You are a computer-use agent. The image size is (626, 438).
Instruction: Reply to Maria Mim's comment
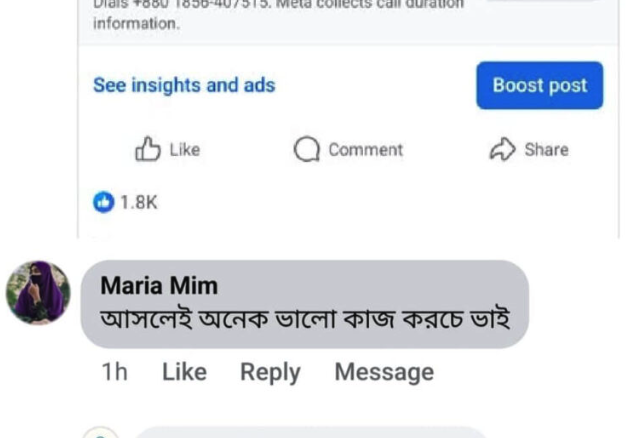coord(270,372)
